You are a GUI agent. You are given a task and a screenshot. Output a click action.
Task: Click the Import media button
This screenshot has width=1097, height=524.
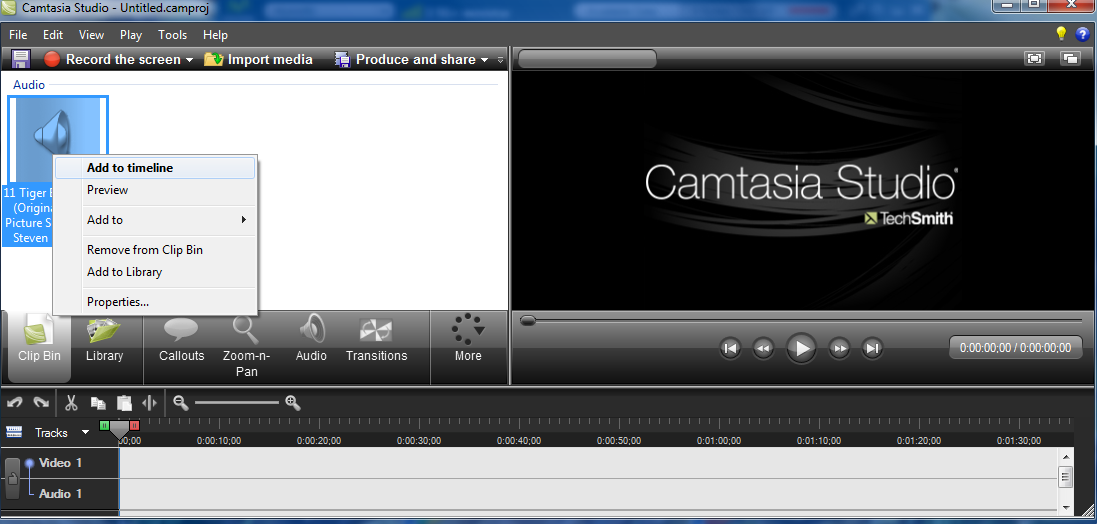tap(258, 59)
